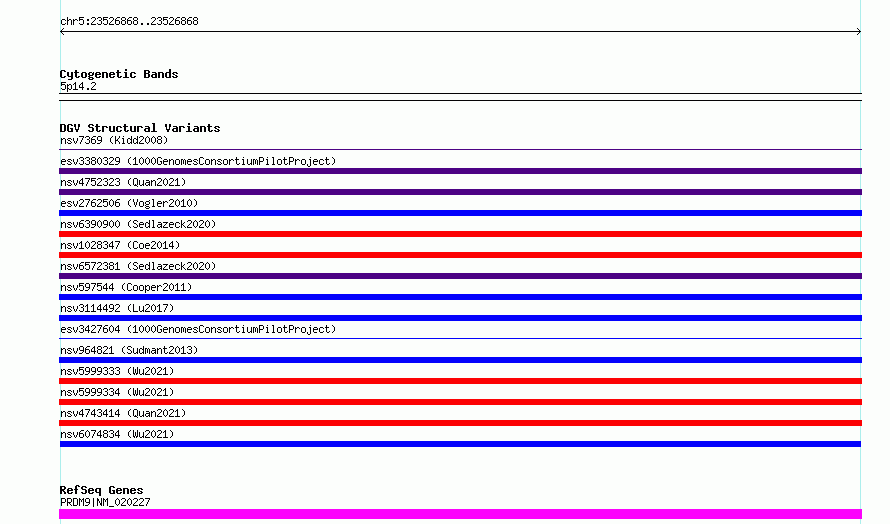Click the purple bar under esv3380329
Image resolution: width=890 pixels, height=524 pixels.
pos(460,171)
